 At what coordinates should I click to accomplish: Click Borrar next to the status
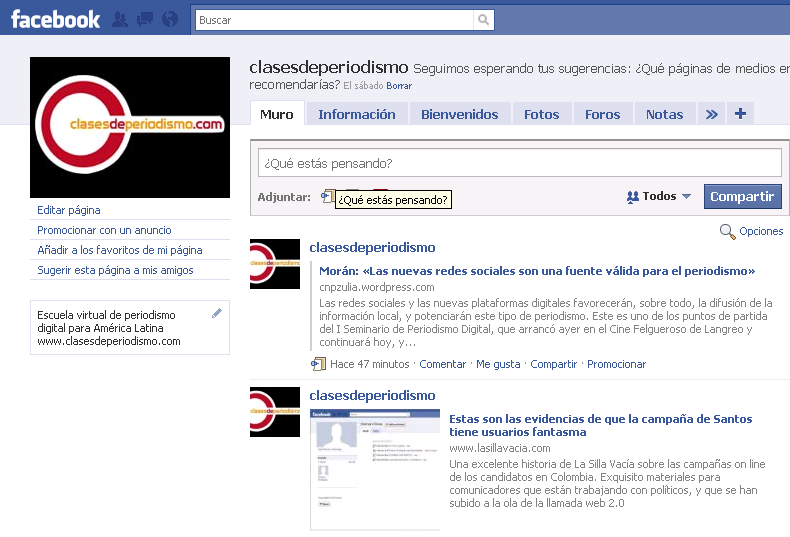pos(399,86)
